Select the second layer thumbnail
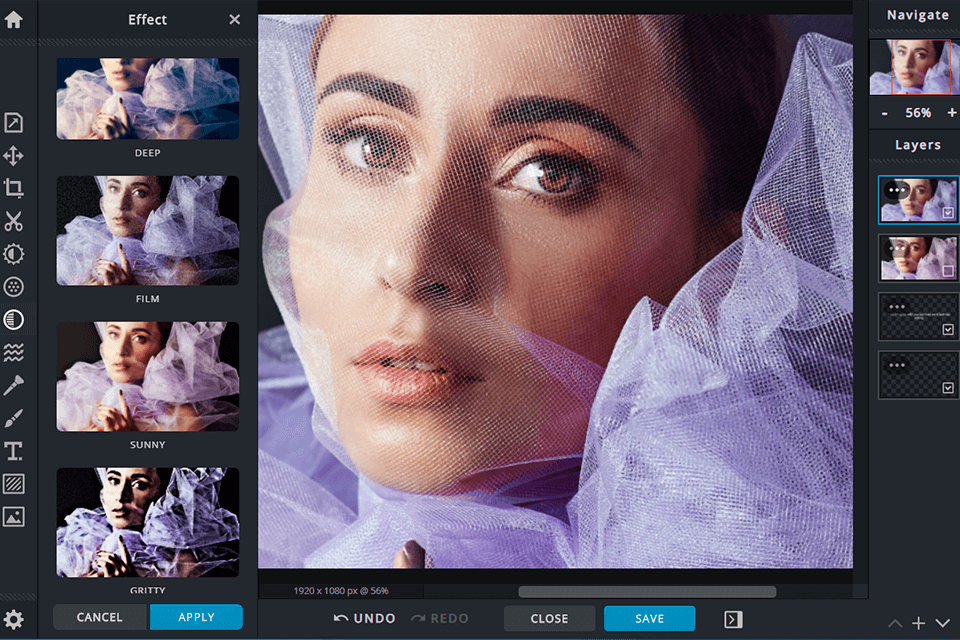The image size is (960, 640). [x=918, y=258]
